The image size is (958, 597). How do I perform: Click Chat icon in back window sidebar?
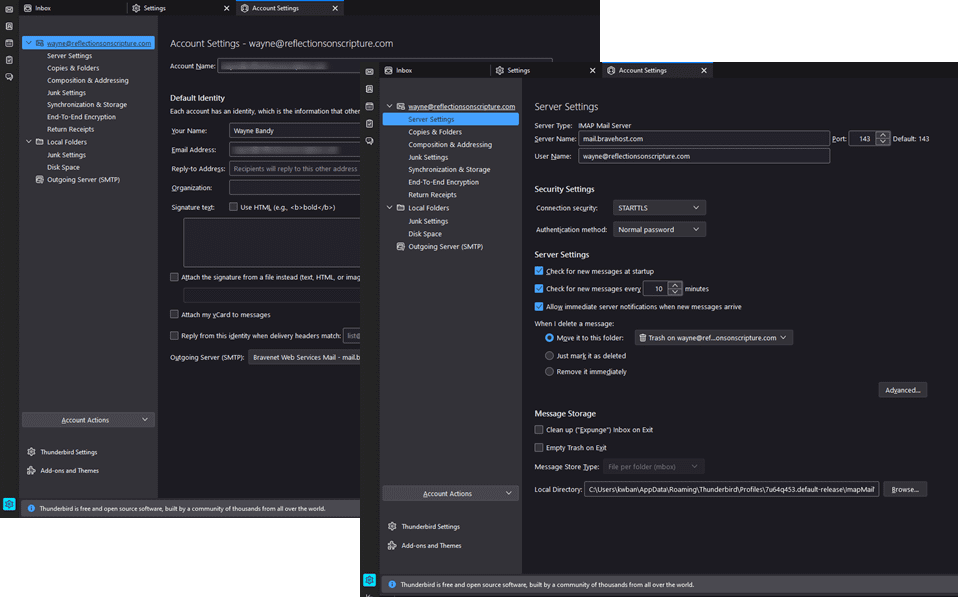pyautogui.click(x=9, y=77)
